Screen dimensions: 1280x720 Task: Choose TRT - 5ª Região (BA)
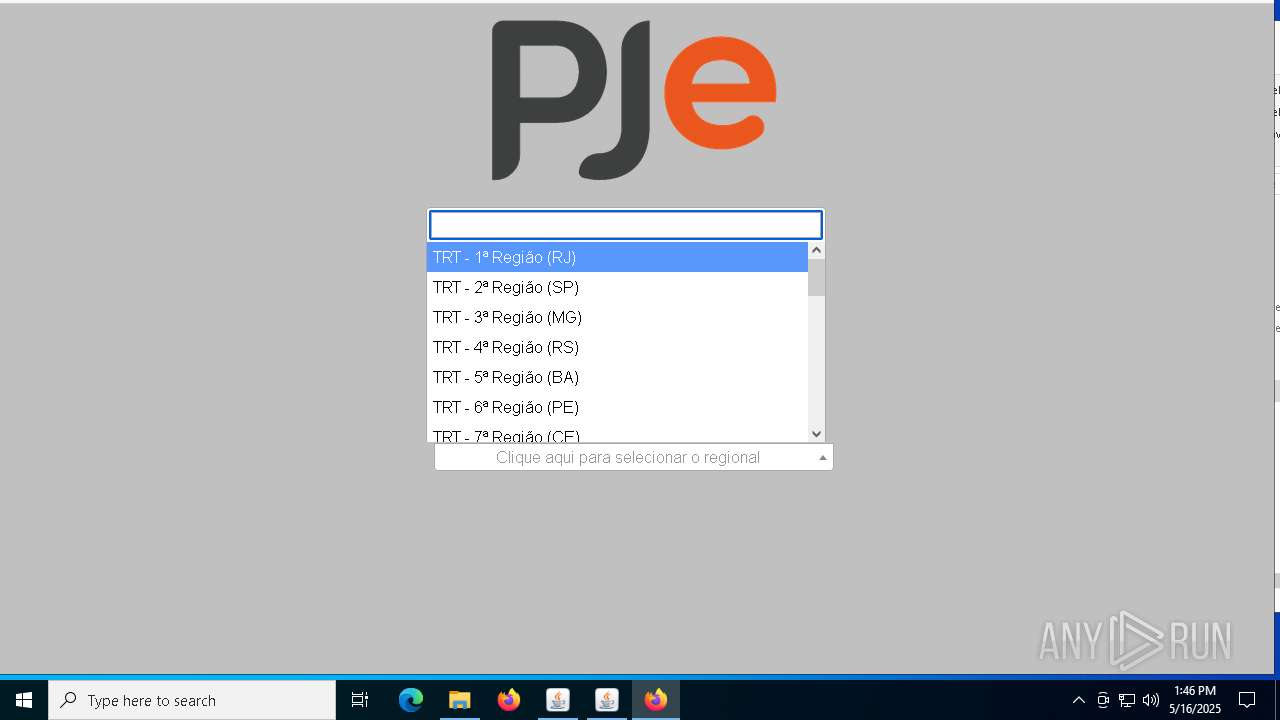617,377
